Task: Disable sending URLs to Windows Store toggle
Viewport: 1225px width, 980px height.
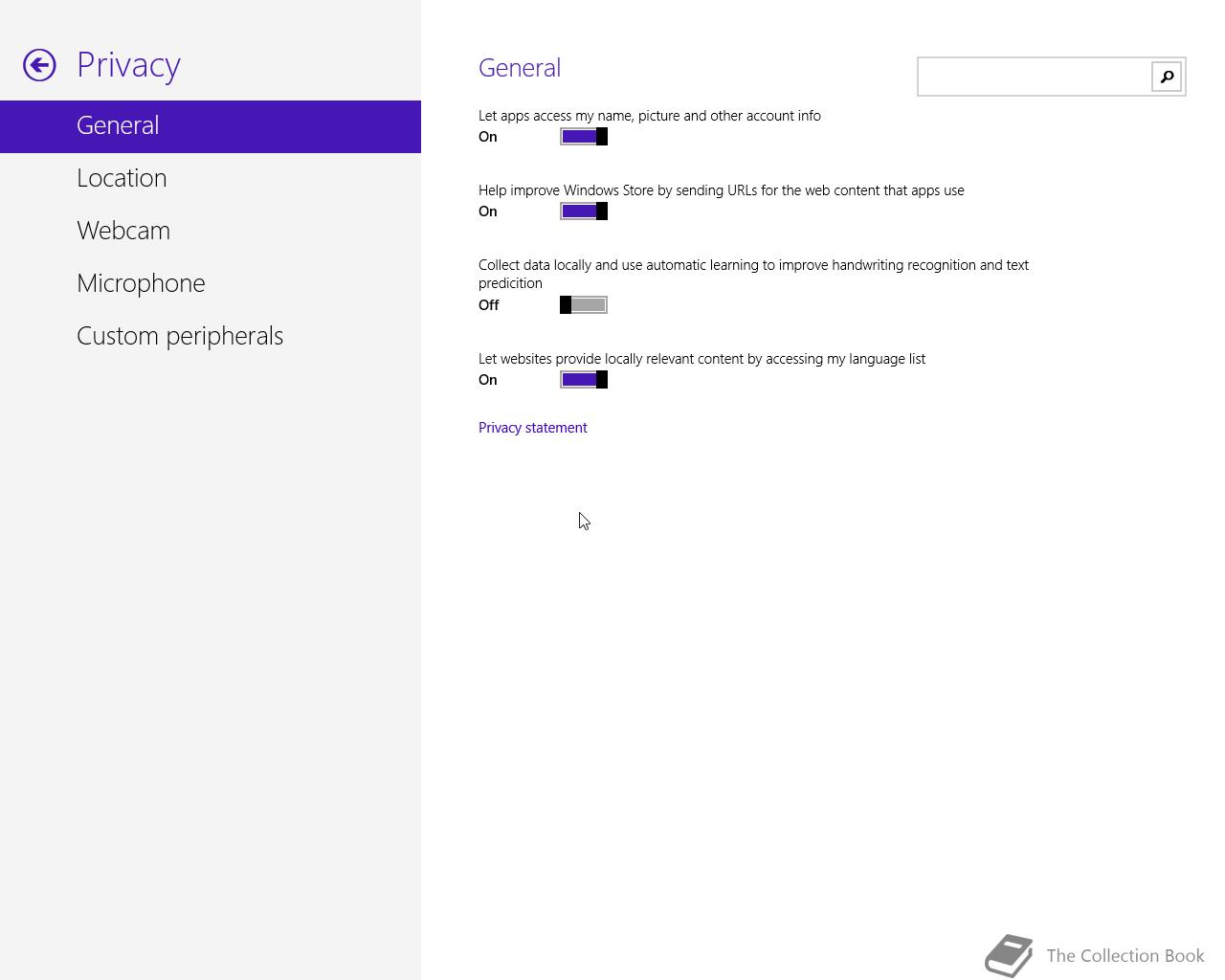Action: (584, 212)
